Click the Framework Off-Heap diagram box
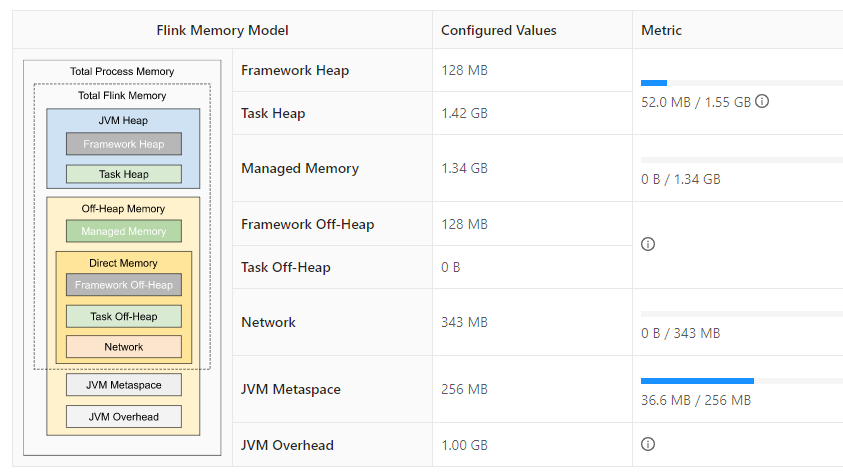 (124, 285)
